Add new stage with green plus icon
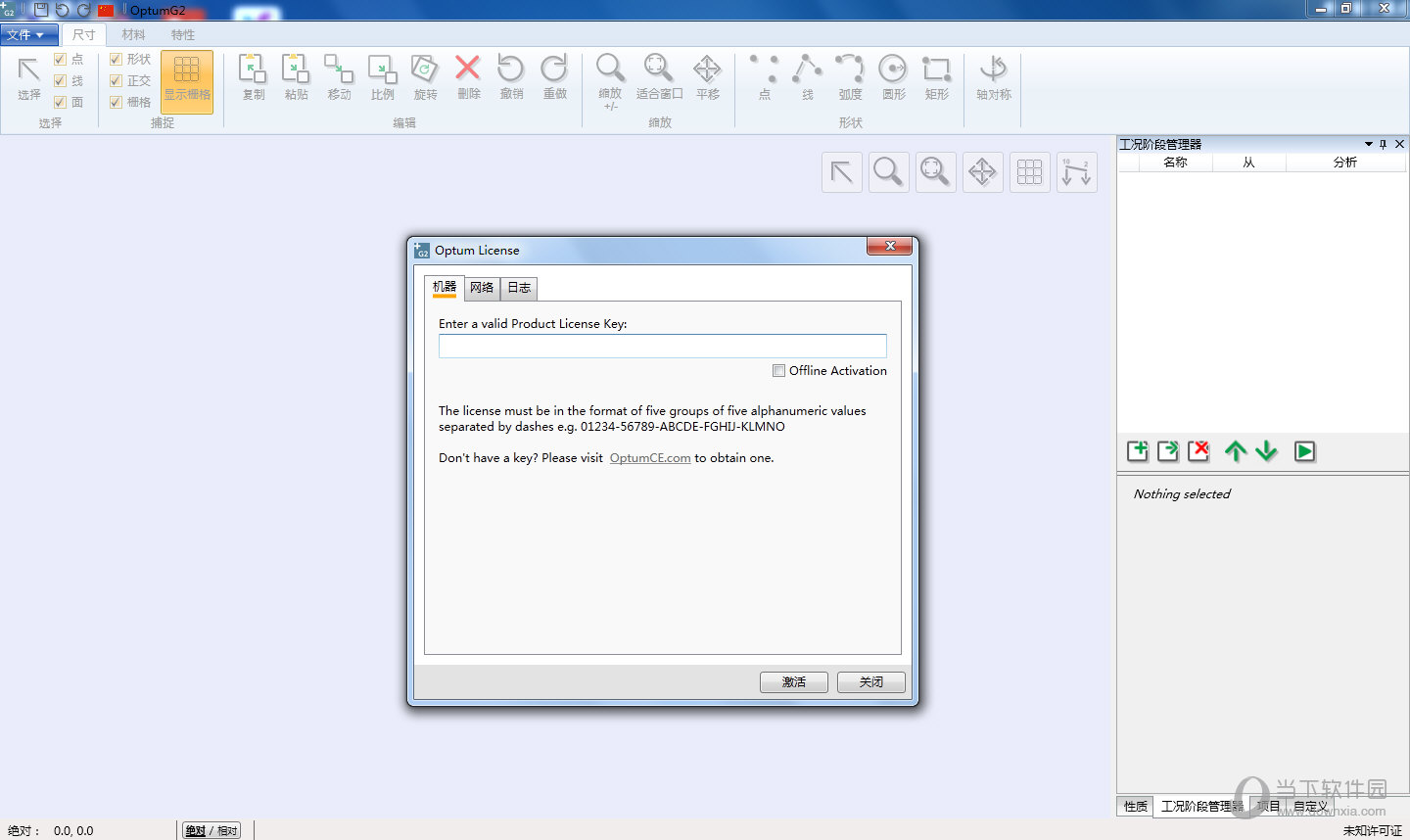 click(1138, 451)
